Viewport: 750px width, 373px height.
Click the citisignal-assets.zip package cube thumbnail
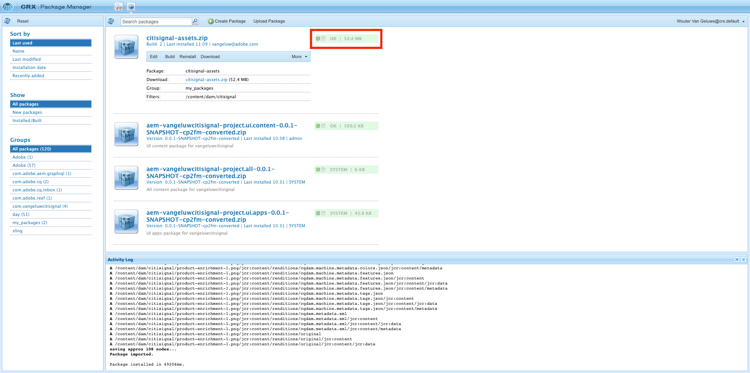pos(126,47)
